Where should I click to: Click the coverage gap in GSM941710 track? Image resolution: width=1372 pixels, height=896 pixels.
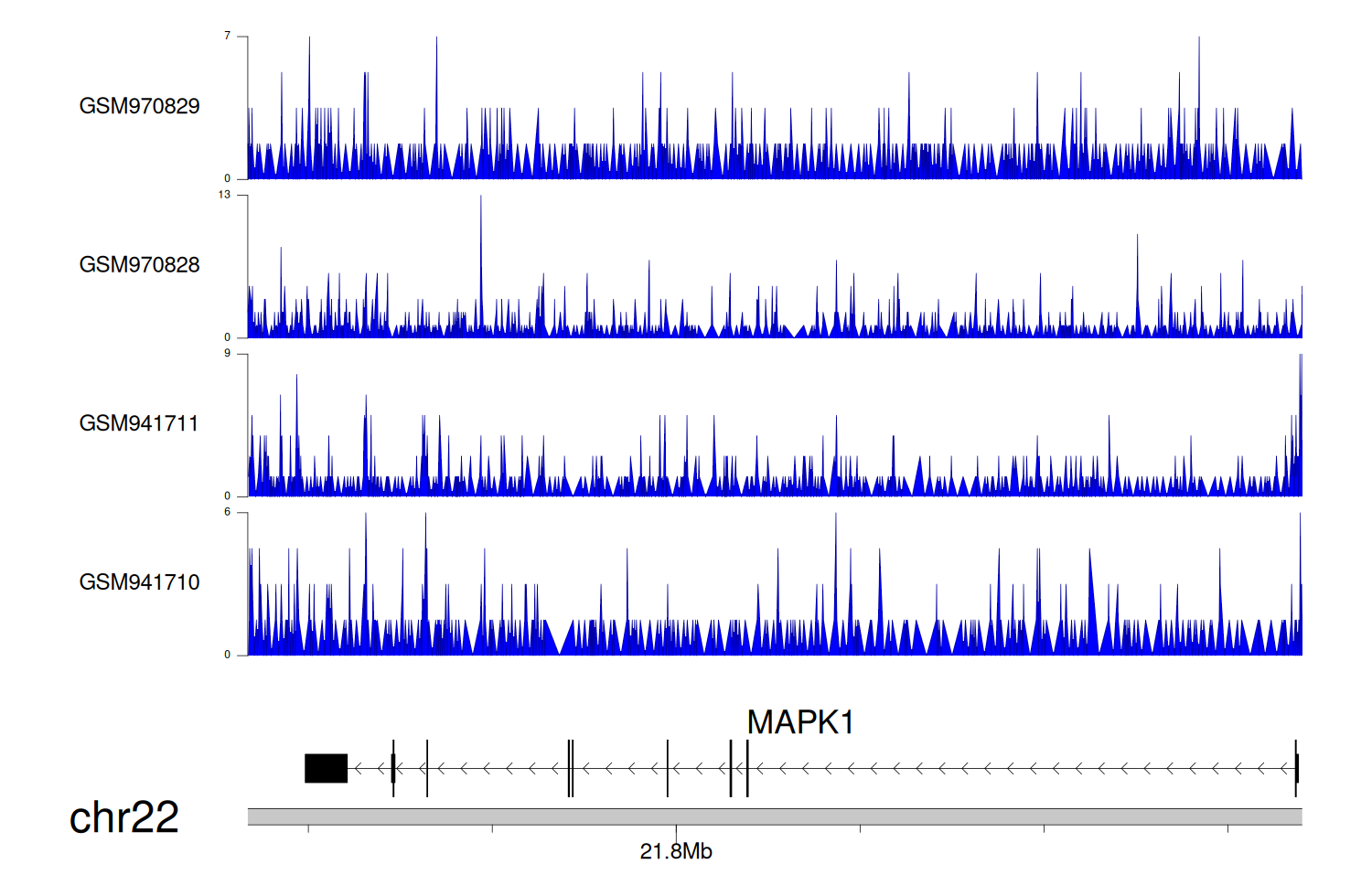560,642
